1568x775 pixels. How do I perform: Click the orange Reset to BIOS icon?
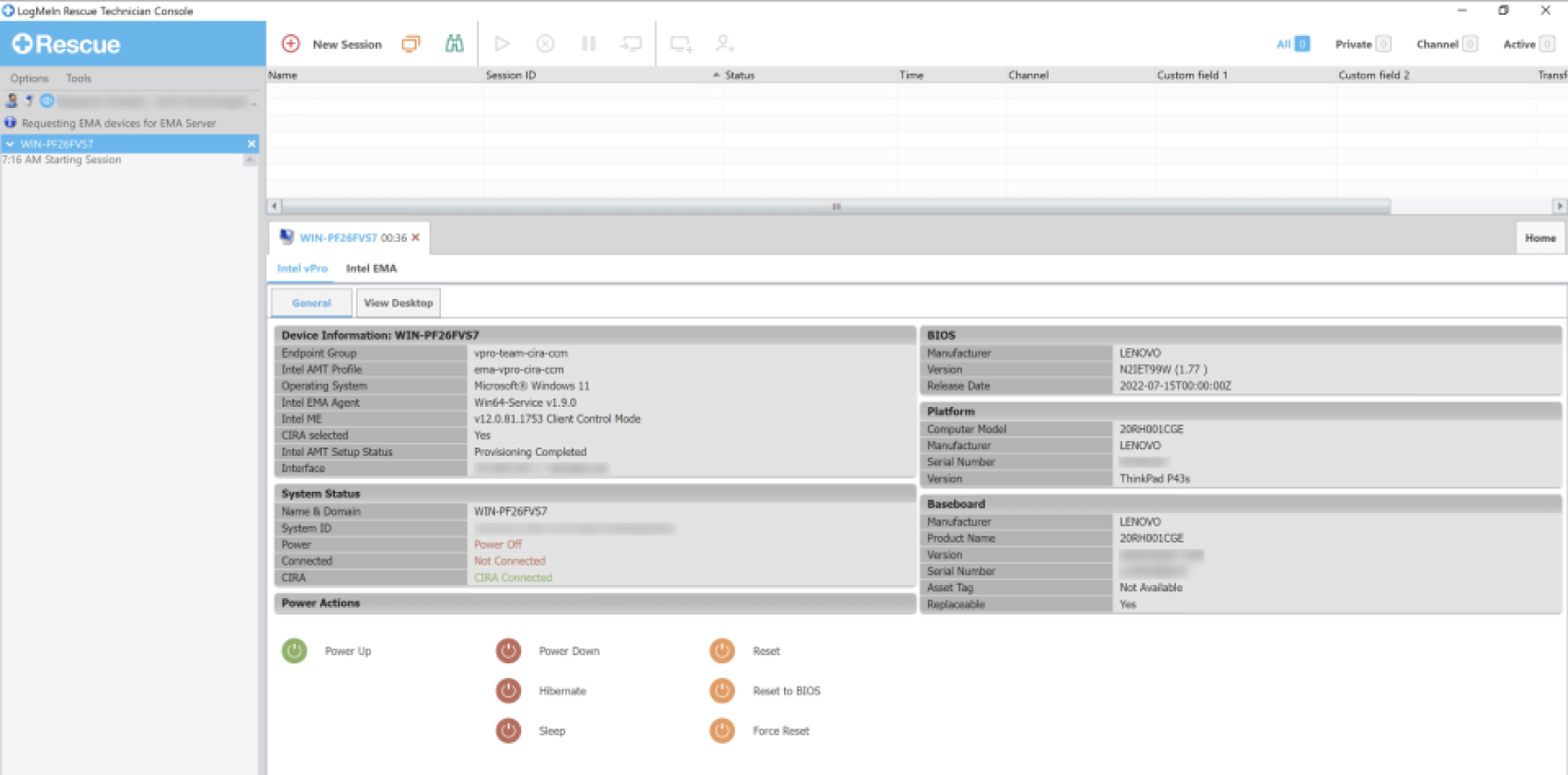coord(722,690)
